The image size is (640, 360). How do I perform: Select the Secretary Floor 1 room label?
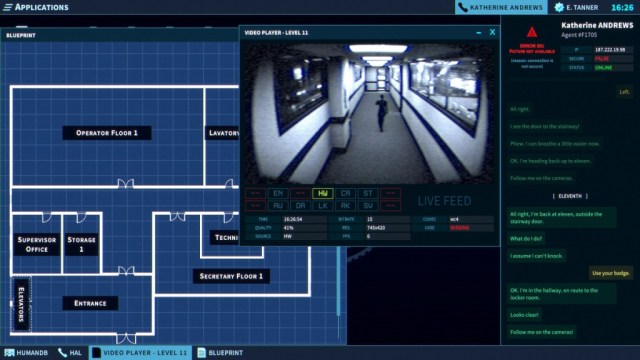[x=231, y=276]
